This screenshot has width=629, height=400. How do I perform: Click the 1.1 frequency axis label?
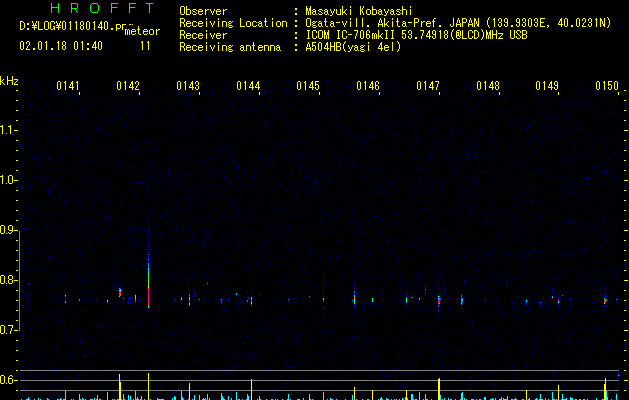click(x=8, y=130)
